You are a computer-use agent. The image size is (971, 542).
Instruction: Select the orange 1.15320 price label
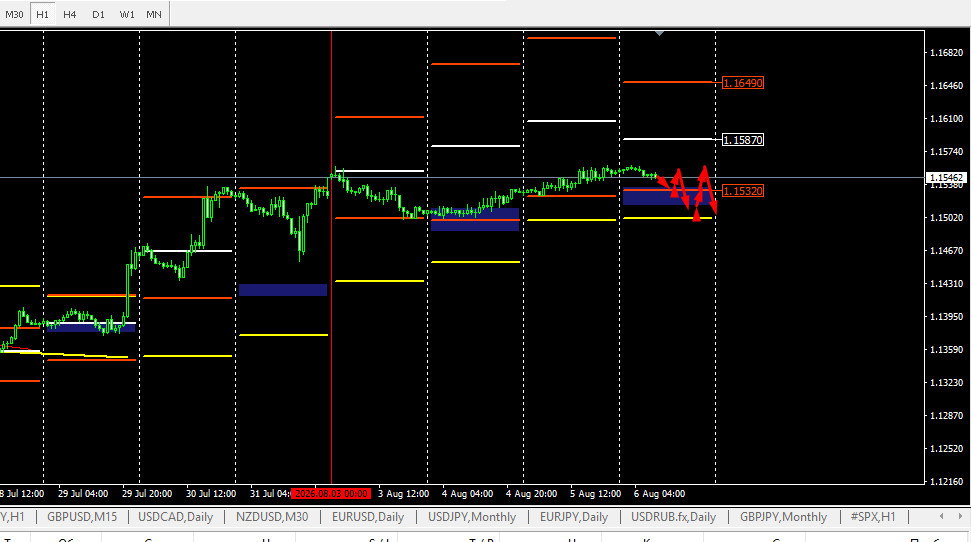743,191
